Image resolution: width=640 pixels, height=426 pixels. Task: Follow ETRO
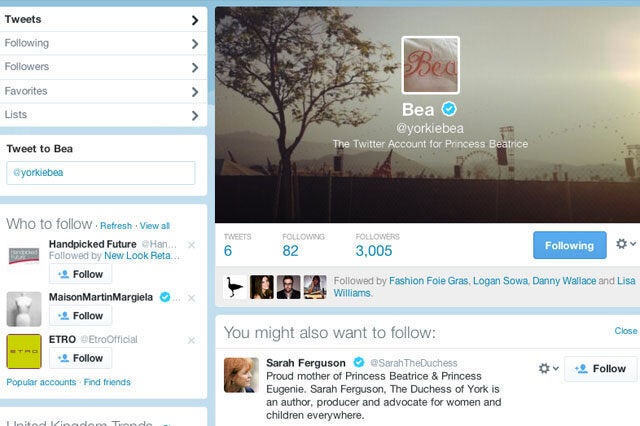pyautogui.click(x=80, y=358)
